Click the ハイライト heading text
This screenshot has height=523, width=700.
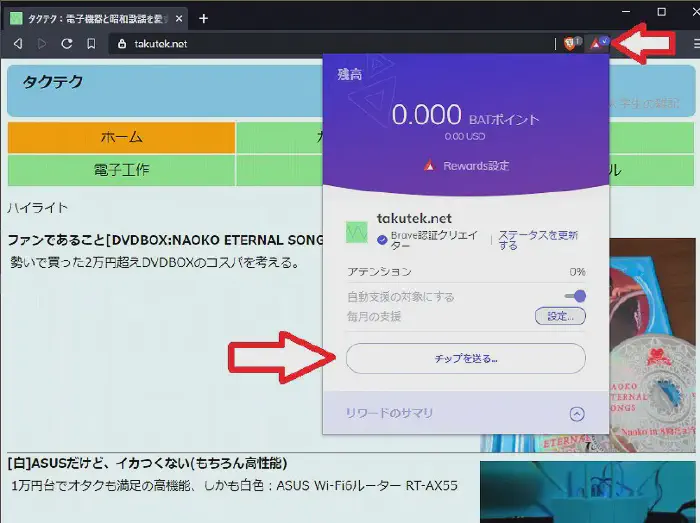tap(38, 208)
